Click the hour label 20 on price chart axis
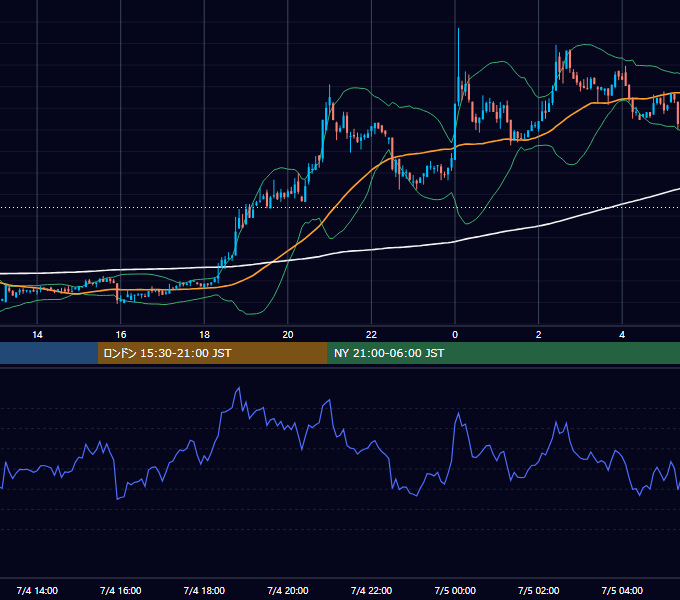The image size is (680, 600). [288, 335]
